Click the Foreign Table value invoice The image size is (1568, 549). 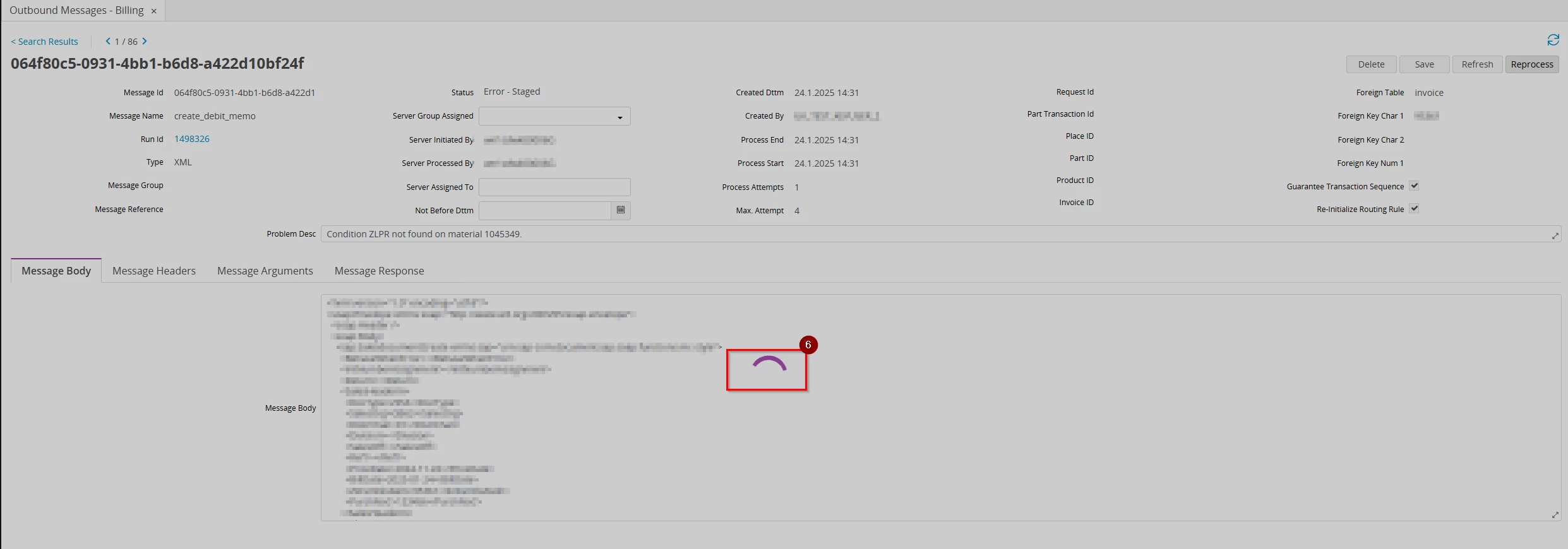coord(1429,93)
